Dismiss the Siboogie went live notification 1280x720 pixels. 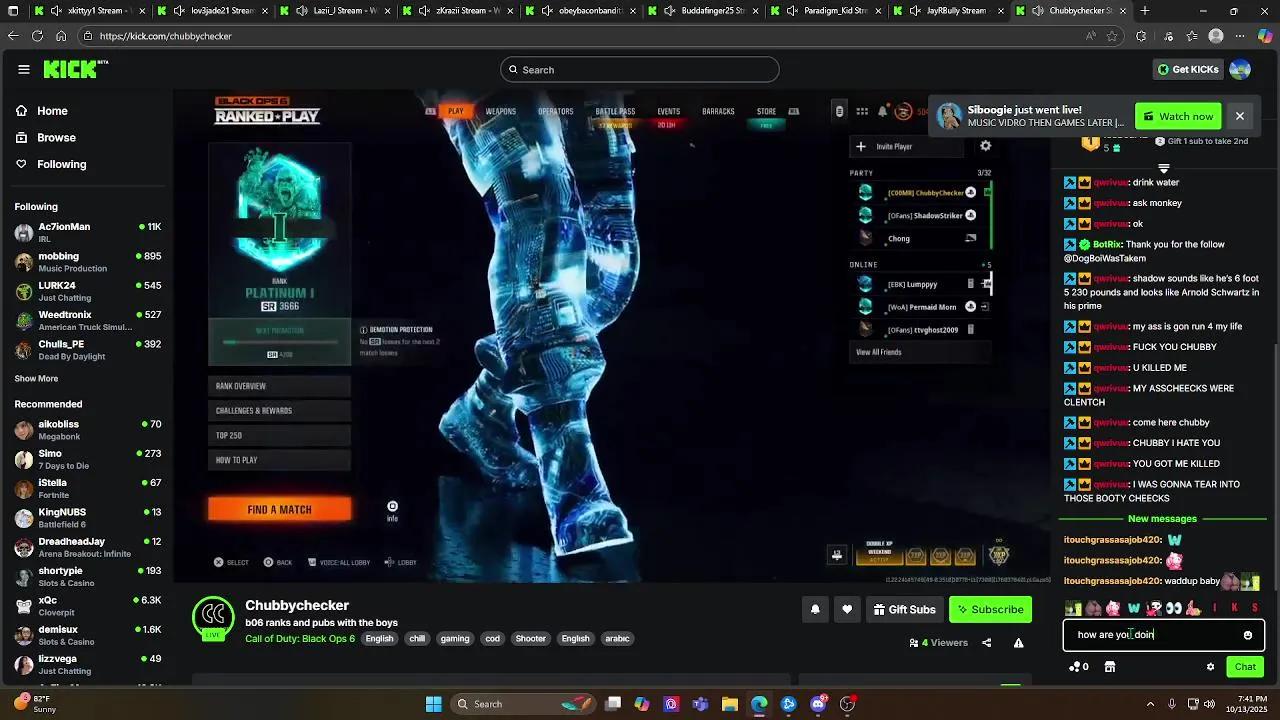(x=1239, y=116)
